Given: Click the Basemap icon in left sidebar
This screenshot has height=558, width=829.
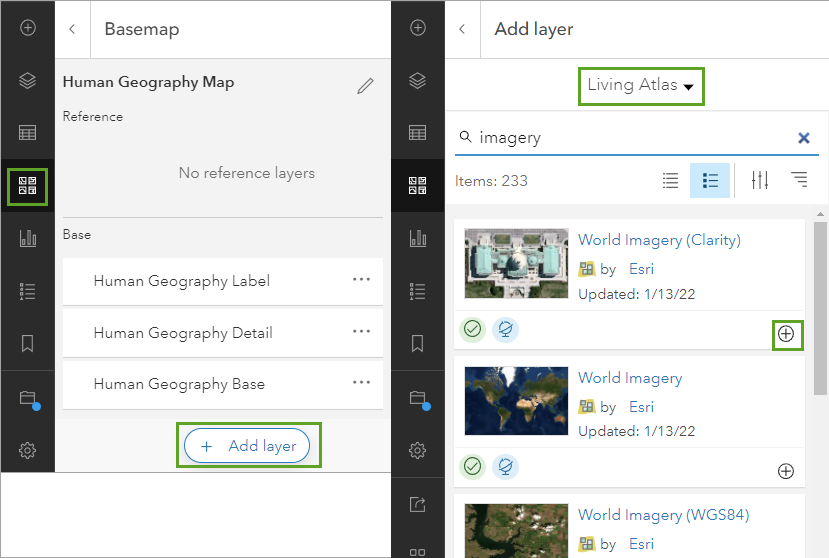Looking at the screenshot, I should click(x=28, y=185).
